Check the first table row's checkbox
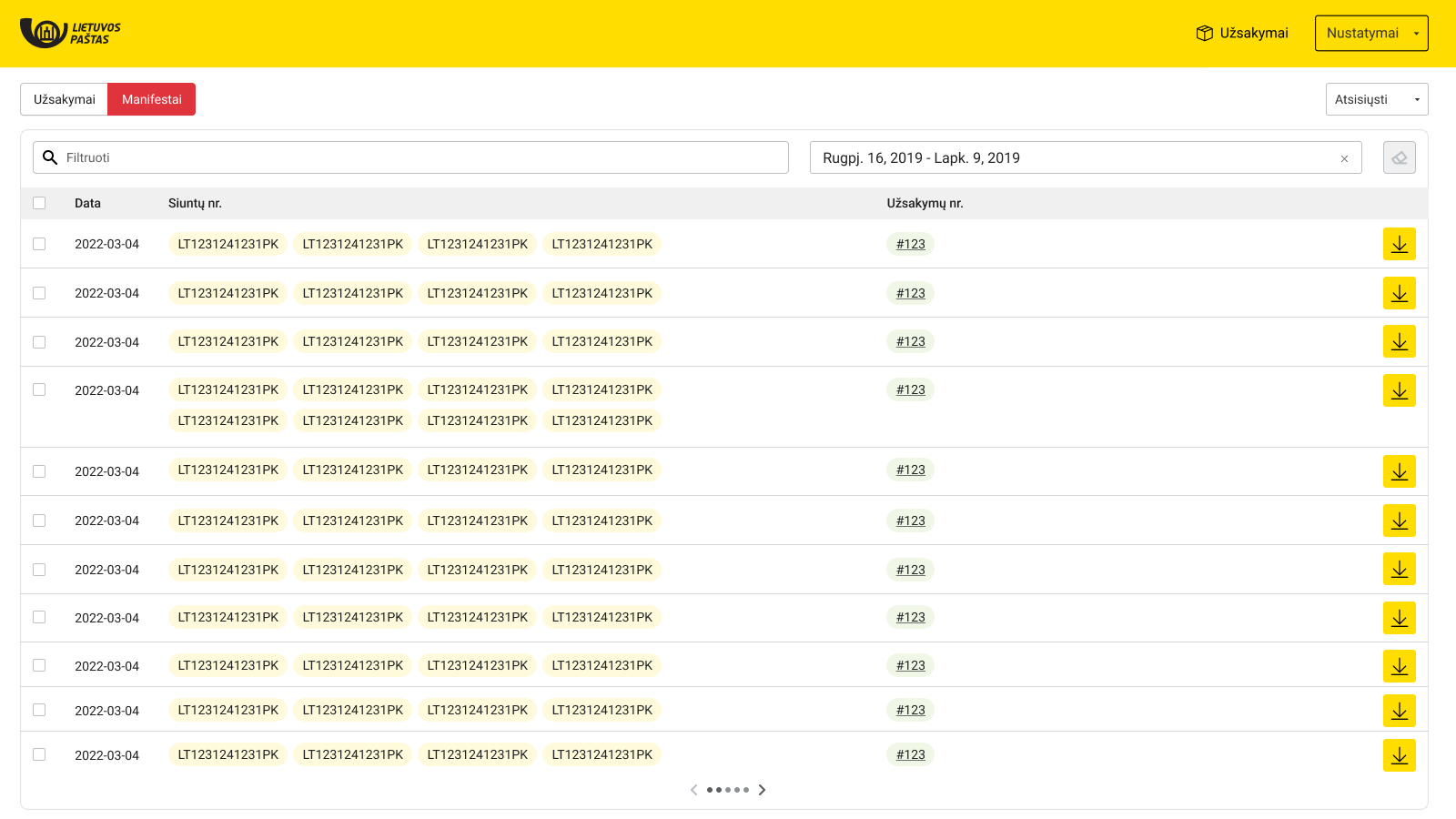 point(39,244)
